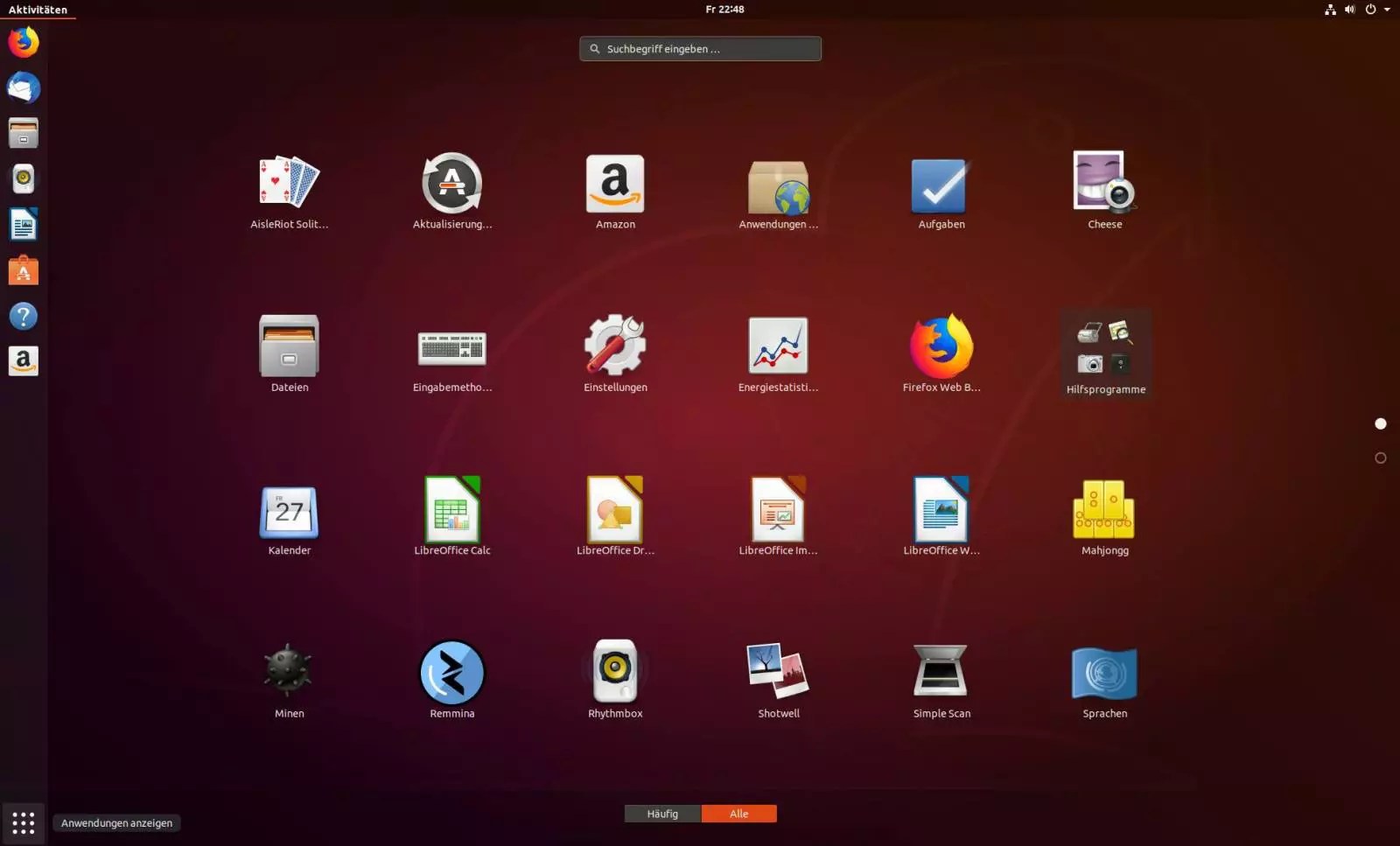This screenshot has height=846, width=1400.
Task: Click the power icon in the top bar
Action: 1370,10
